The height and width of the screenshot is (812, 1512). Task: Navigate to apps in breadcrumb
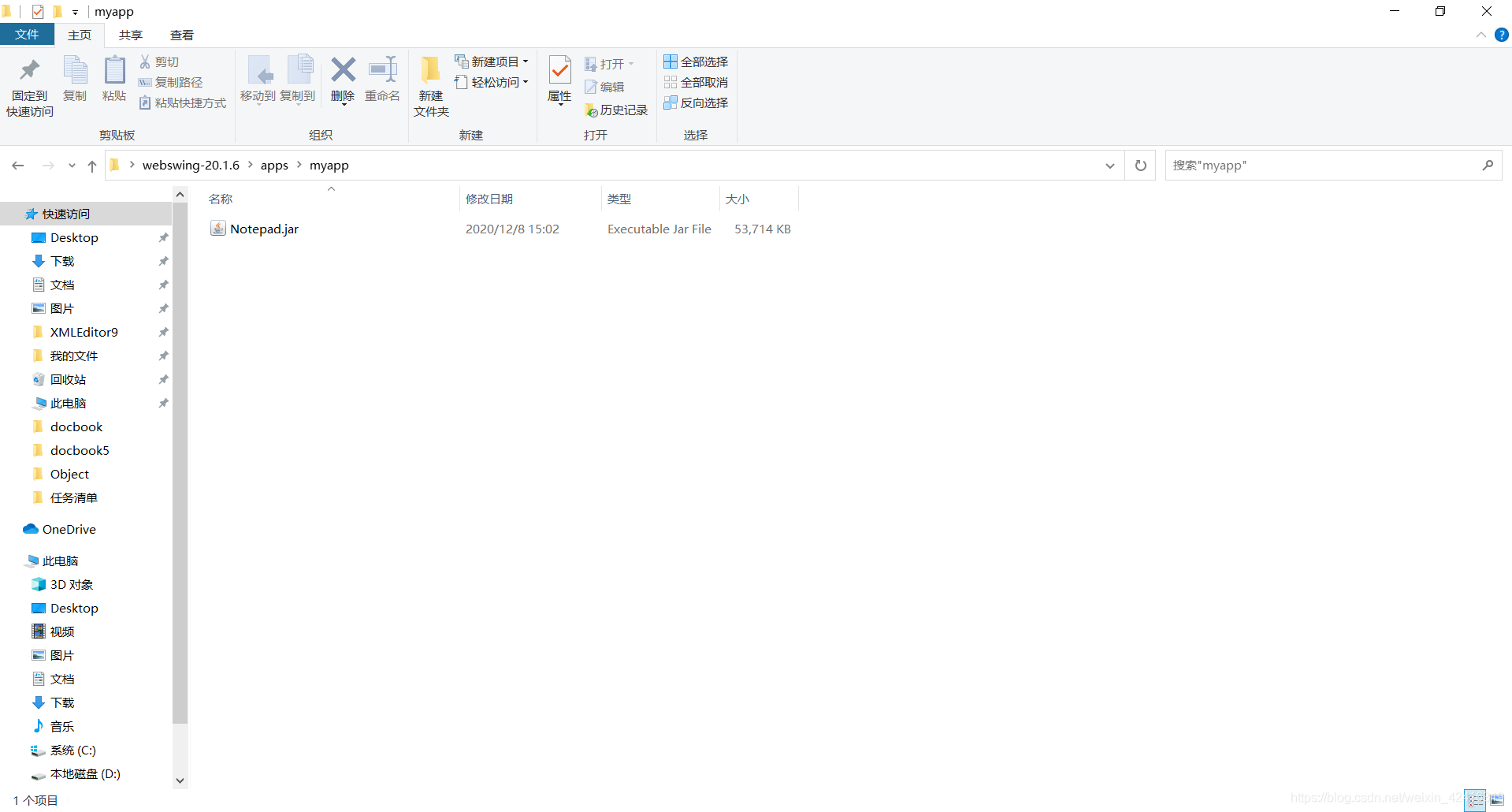tap(274, 165)
